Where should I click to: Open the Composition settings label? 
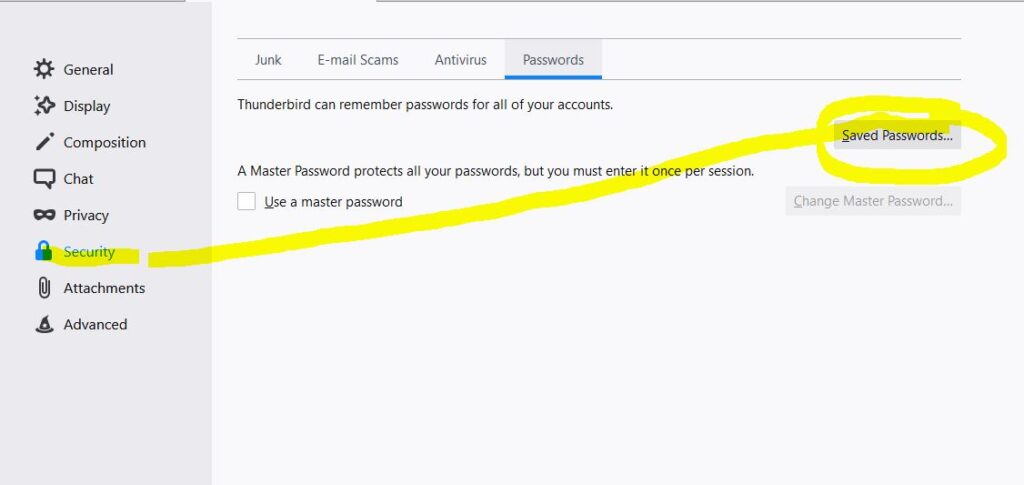tap(104, 142)
